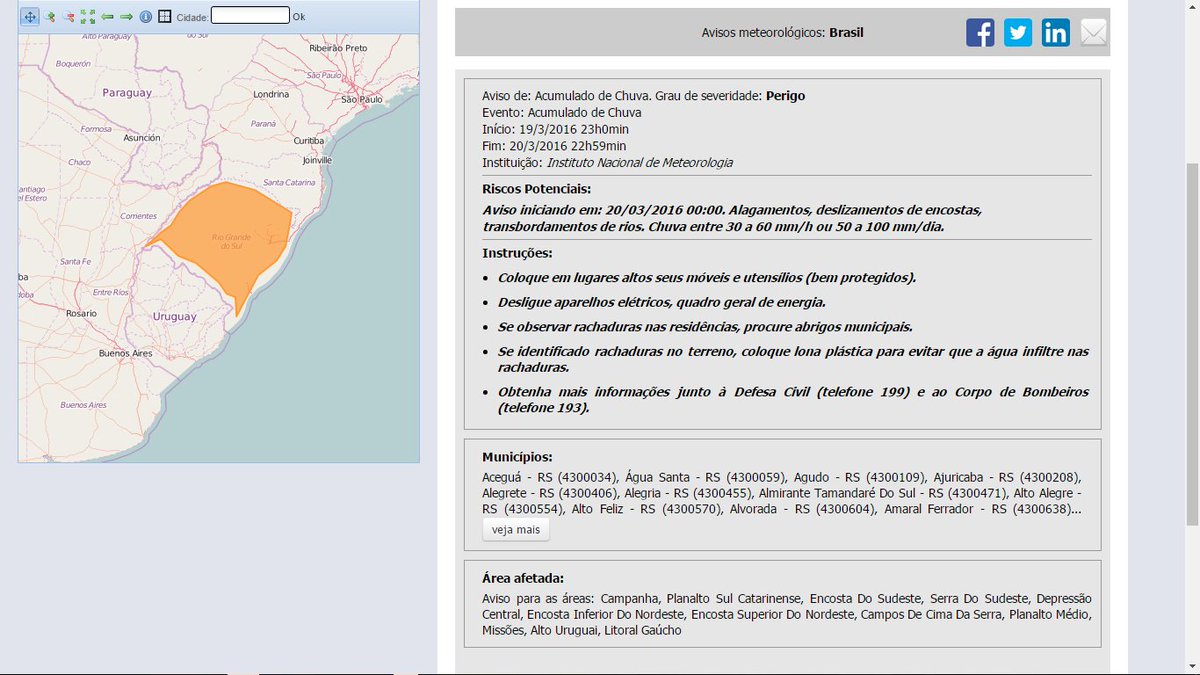Click Paraguay label on map
This screenshot has width=1200, height=675.
coord(126,92)
